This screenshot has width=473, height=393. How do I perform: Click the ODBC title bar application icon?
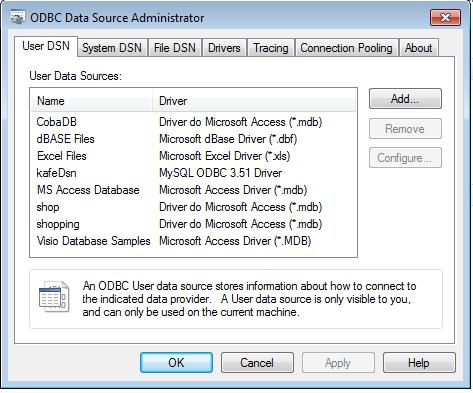17,17
